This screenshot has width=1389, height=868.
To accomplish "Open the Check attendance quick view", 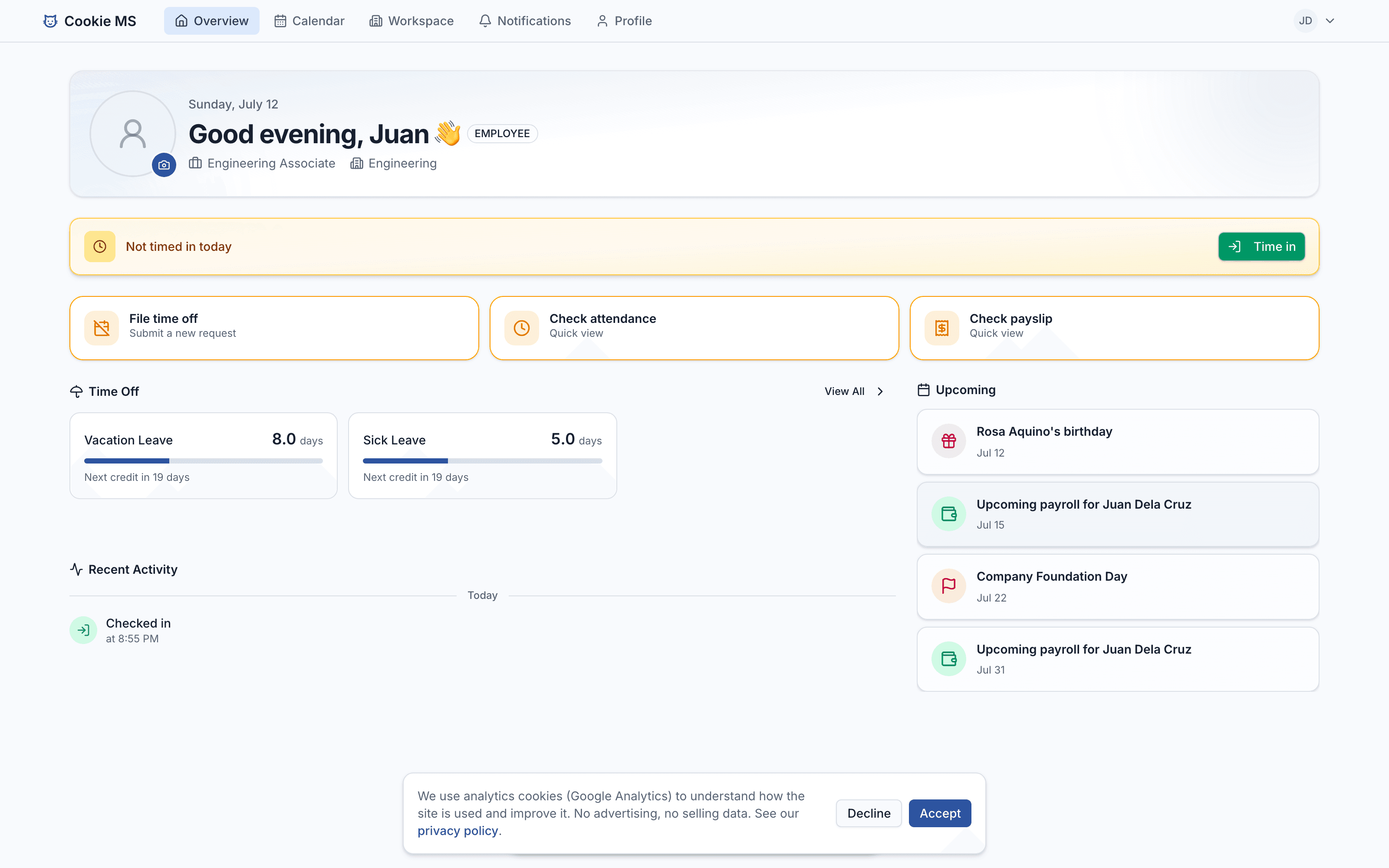I will coord(694,329).
